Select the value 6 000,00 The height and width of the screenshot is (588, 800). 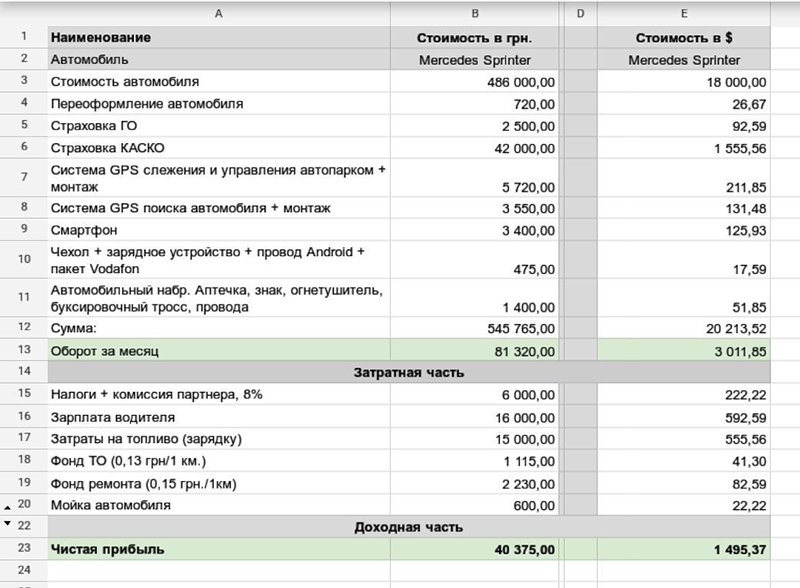(x=475, y=395)
